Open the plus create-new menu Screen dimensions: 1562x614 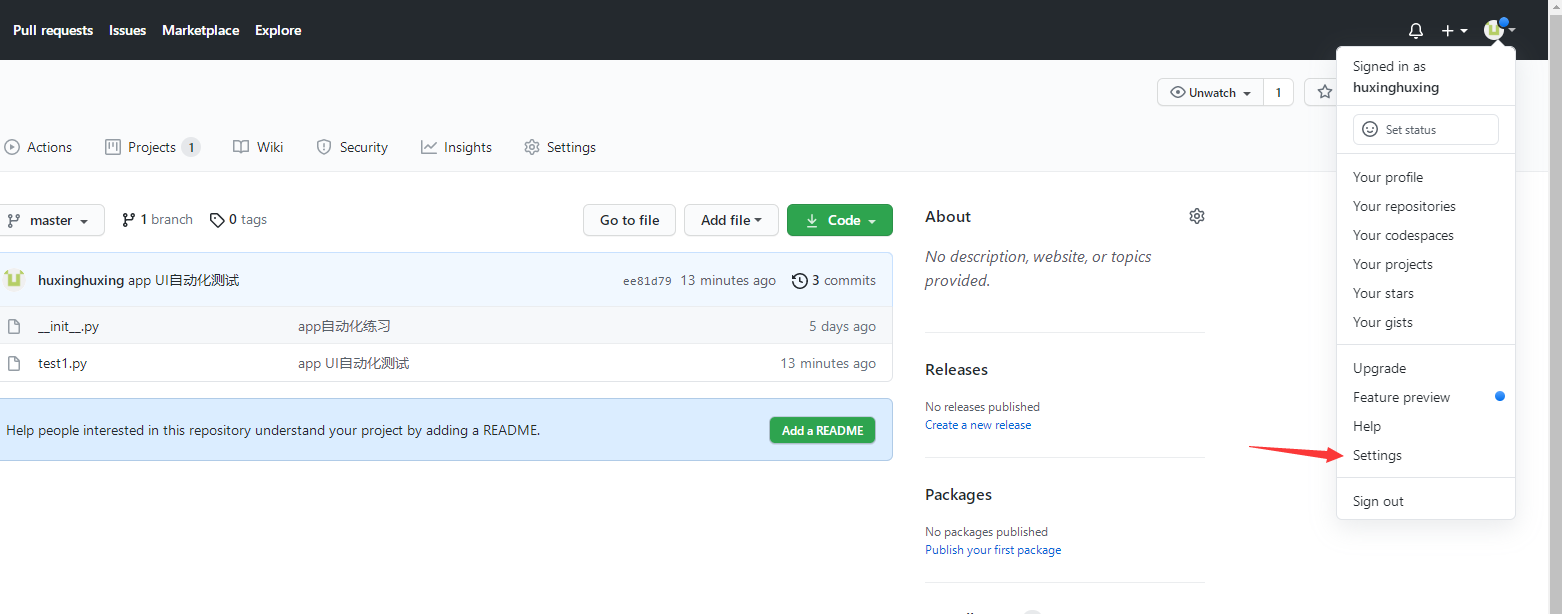pyautogui.click(x=1454, y=31)
